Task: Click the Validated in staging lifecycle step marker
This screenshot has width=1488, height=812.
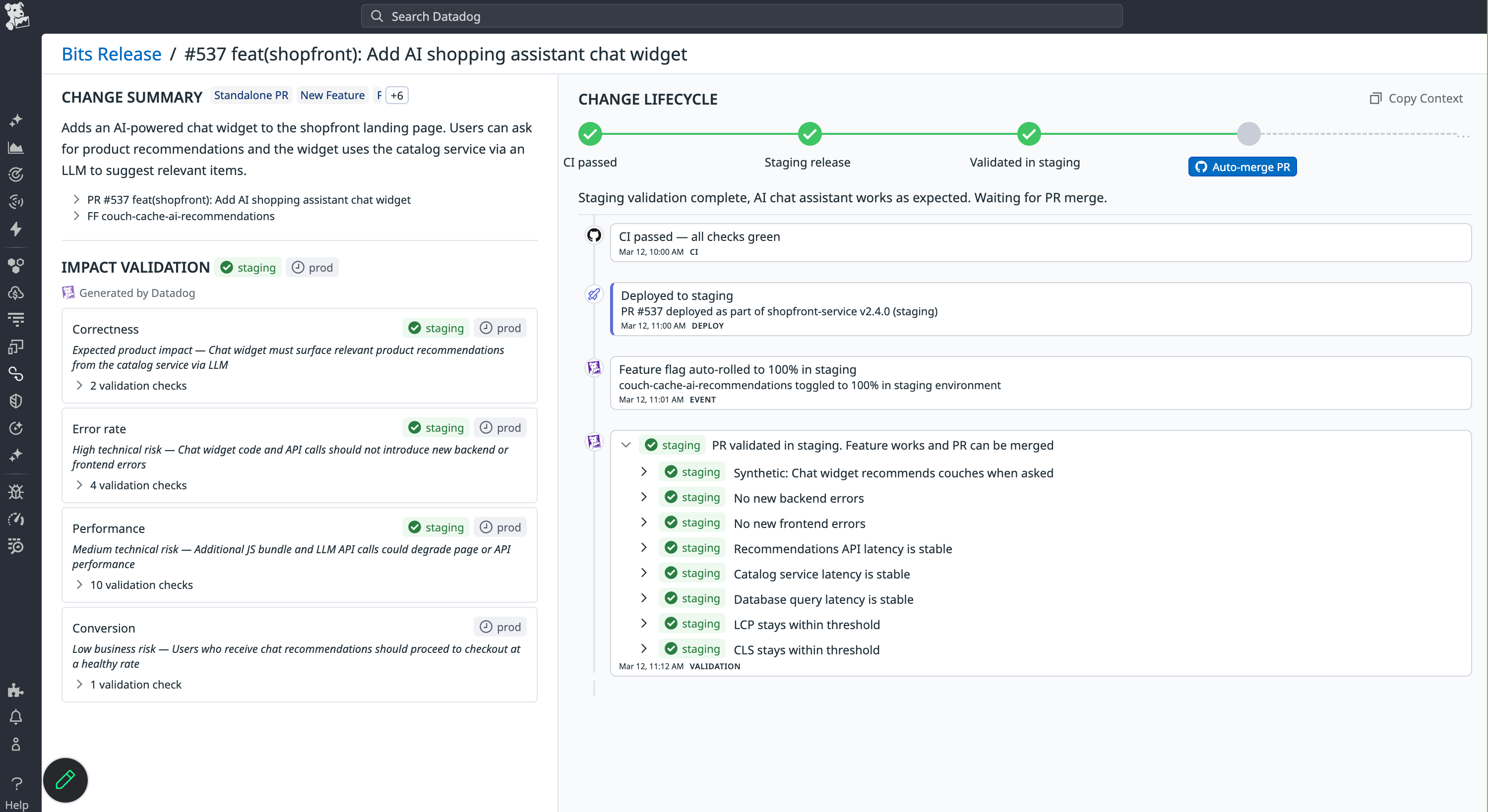Action: click(1029, 134)
